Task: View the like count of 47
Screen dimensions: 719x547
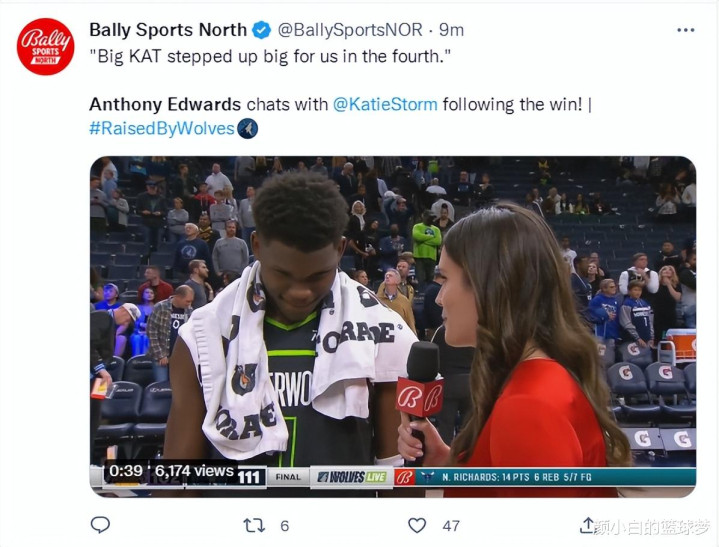Action: click(x=451, y=526)
